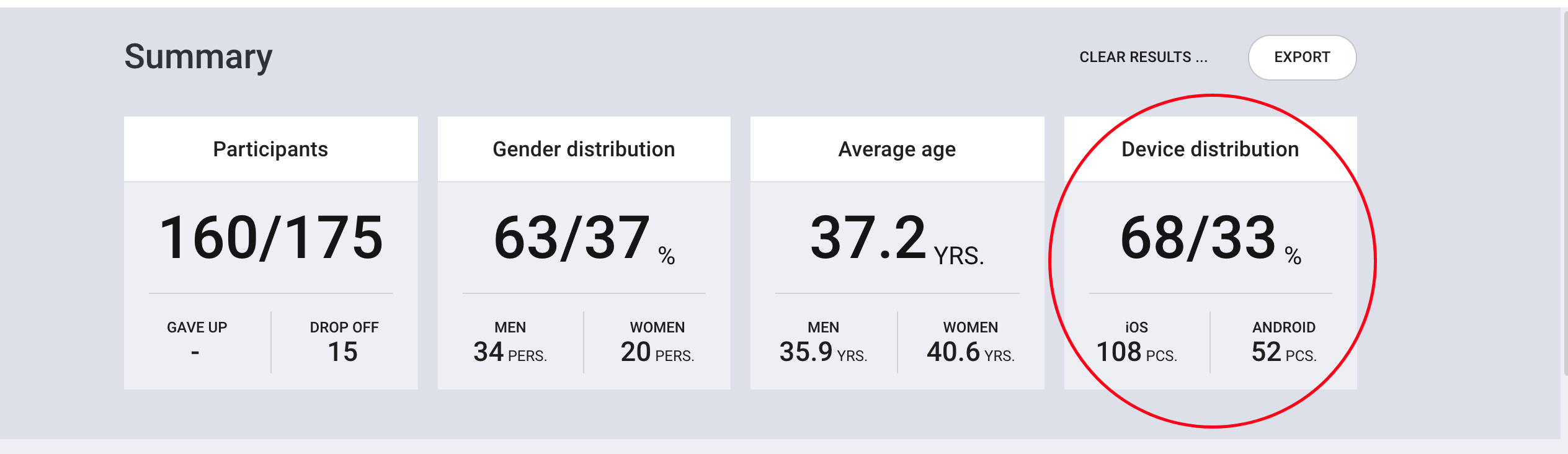
Task: Click the WOMEN 20 PERS. figure
Action: point(657,342)
